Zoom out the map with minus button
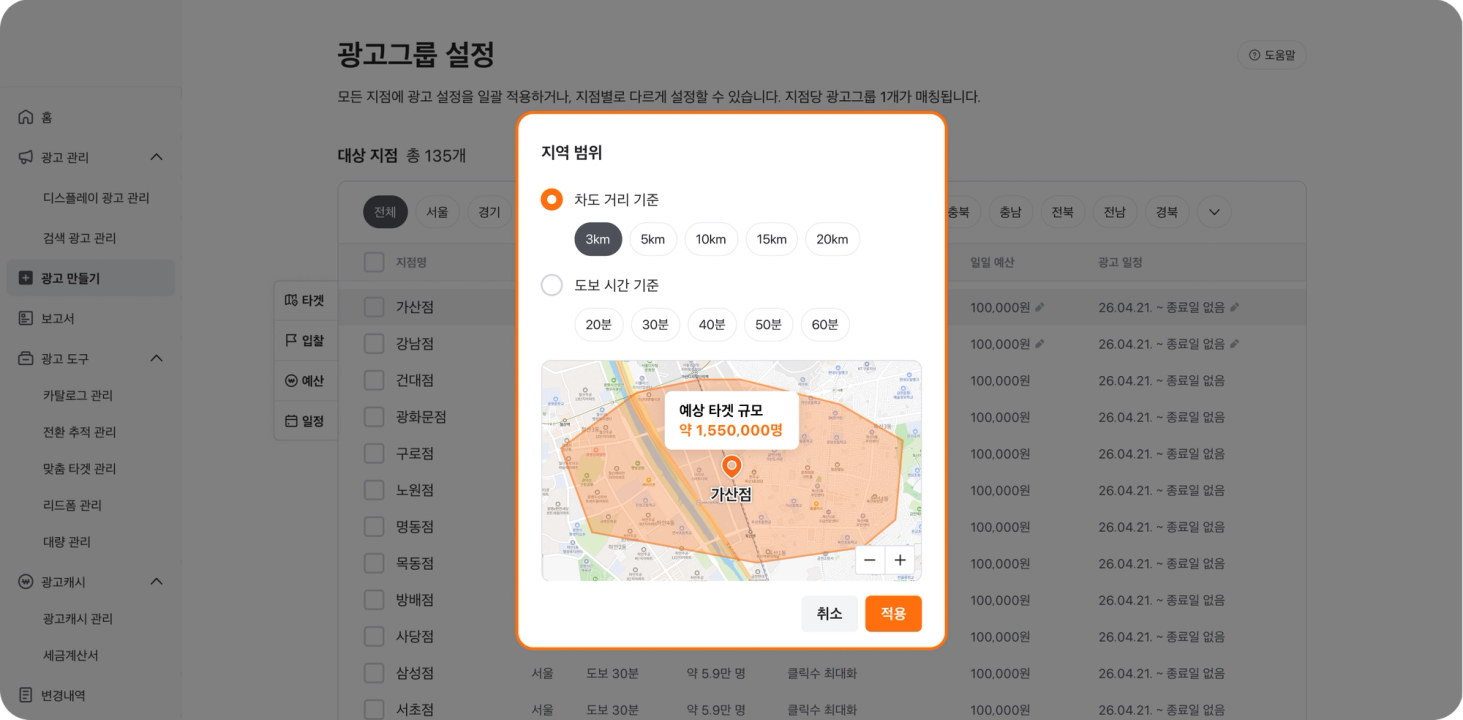The height and width of the screenshot is (720, 1463). [x=870, y=560]
